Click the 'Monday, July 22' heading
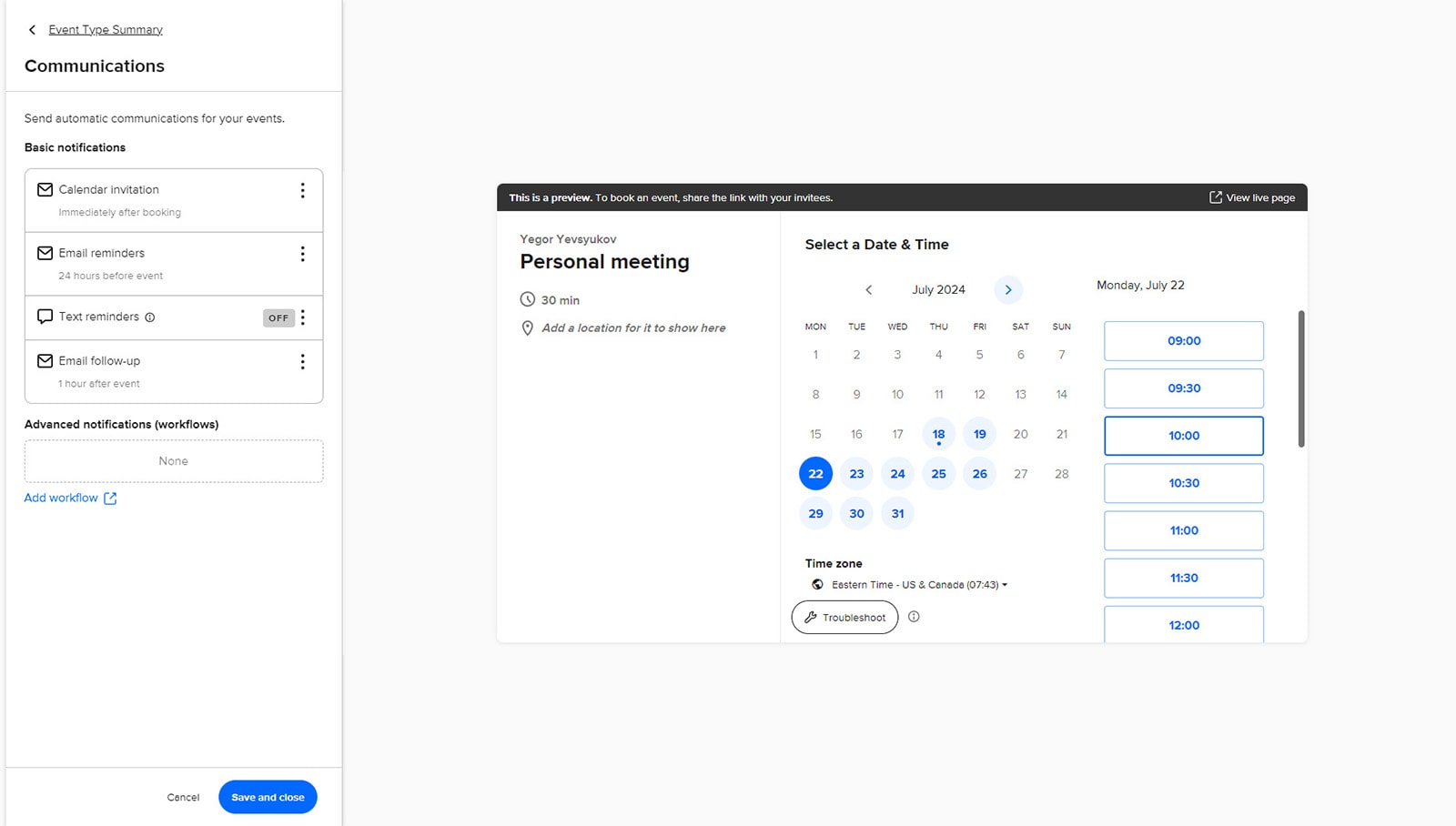 click(1140, 285)
